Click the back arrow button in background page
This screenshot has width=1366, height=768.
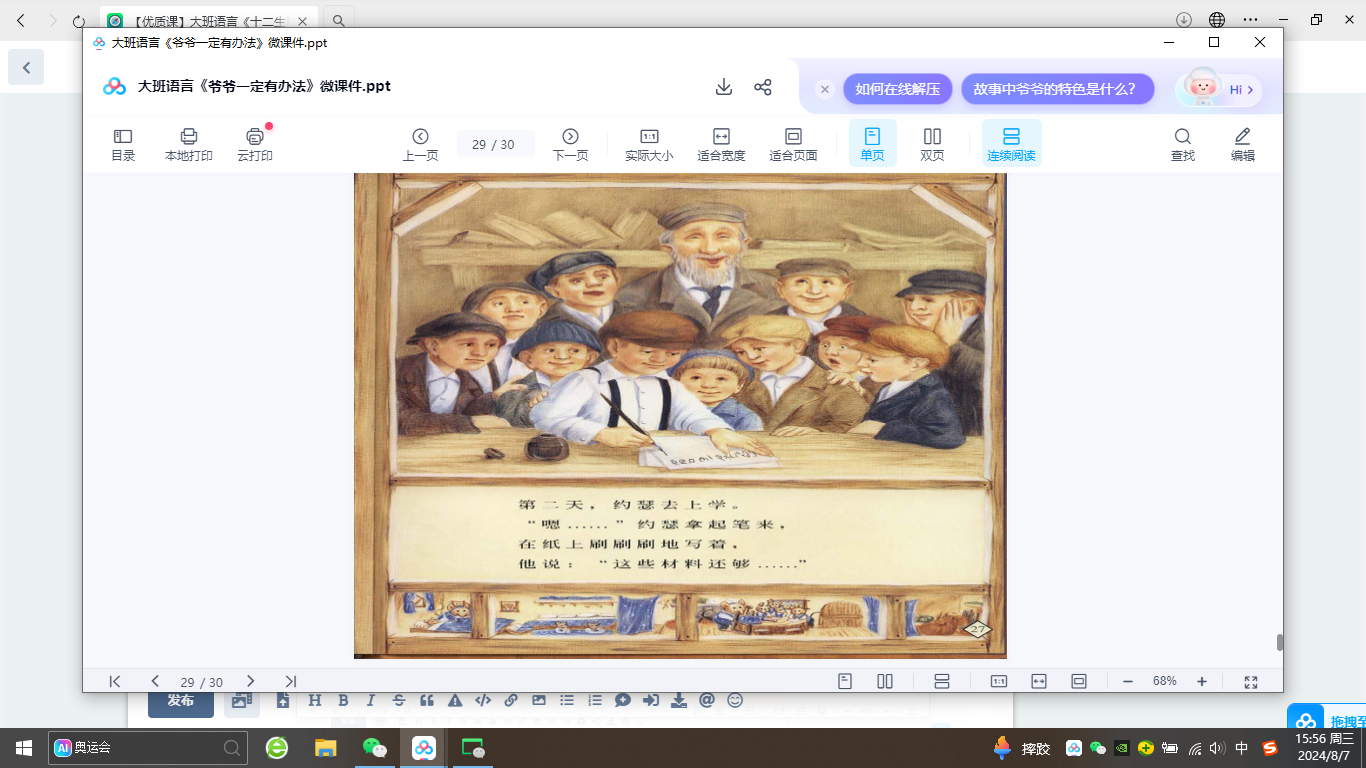(x=26, y=67)
